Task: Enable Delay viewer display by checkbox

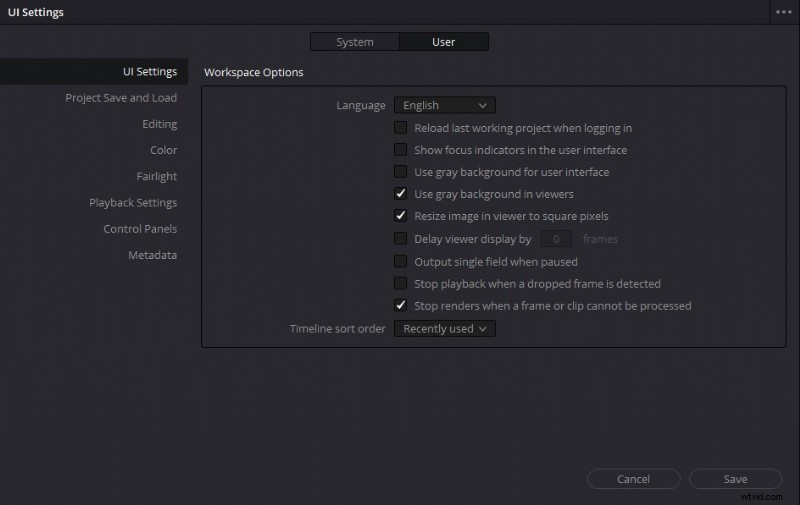Action: 401,238
